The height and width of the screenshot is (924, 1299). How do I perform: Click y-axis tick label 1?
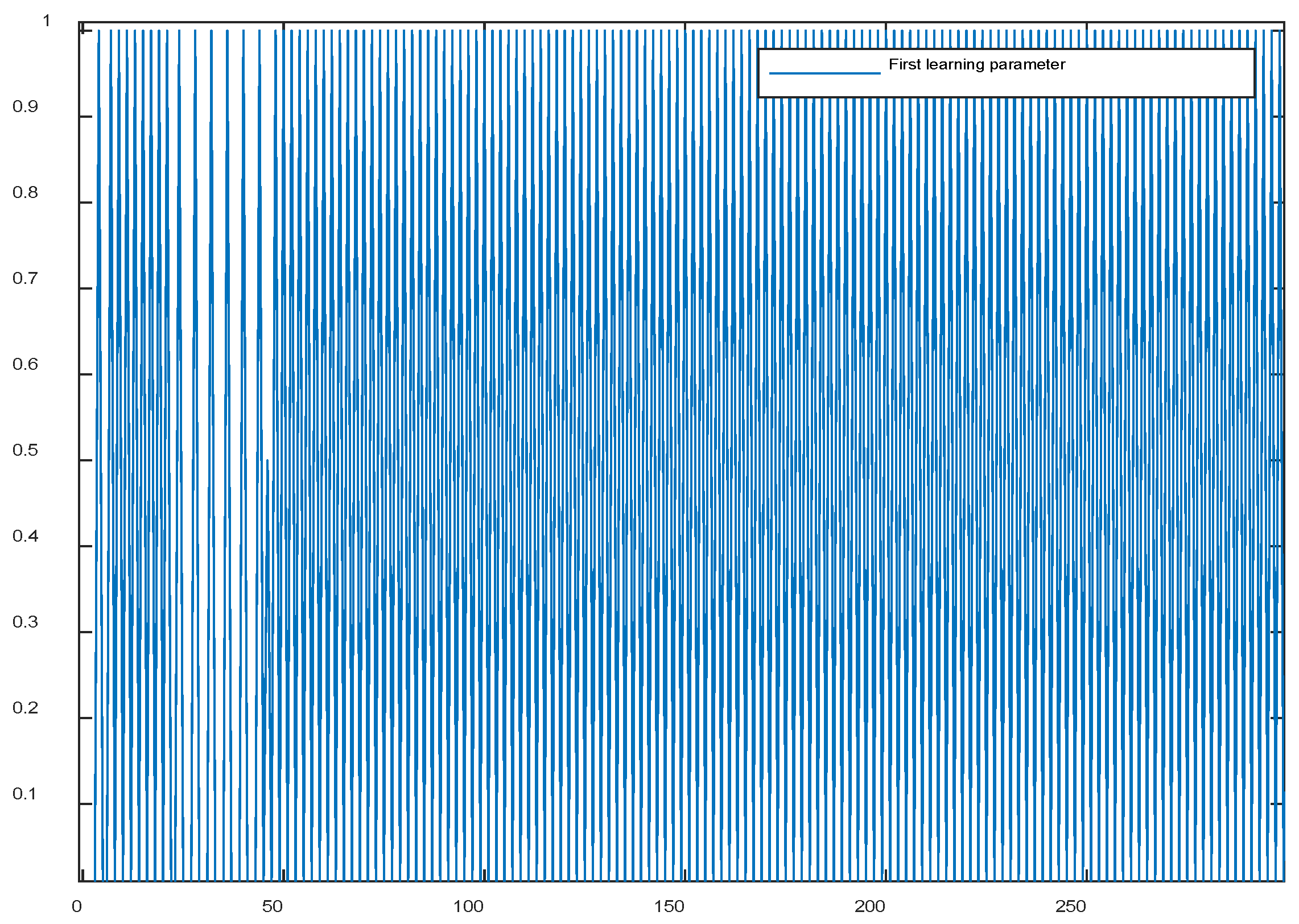(x=47, y=21)
